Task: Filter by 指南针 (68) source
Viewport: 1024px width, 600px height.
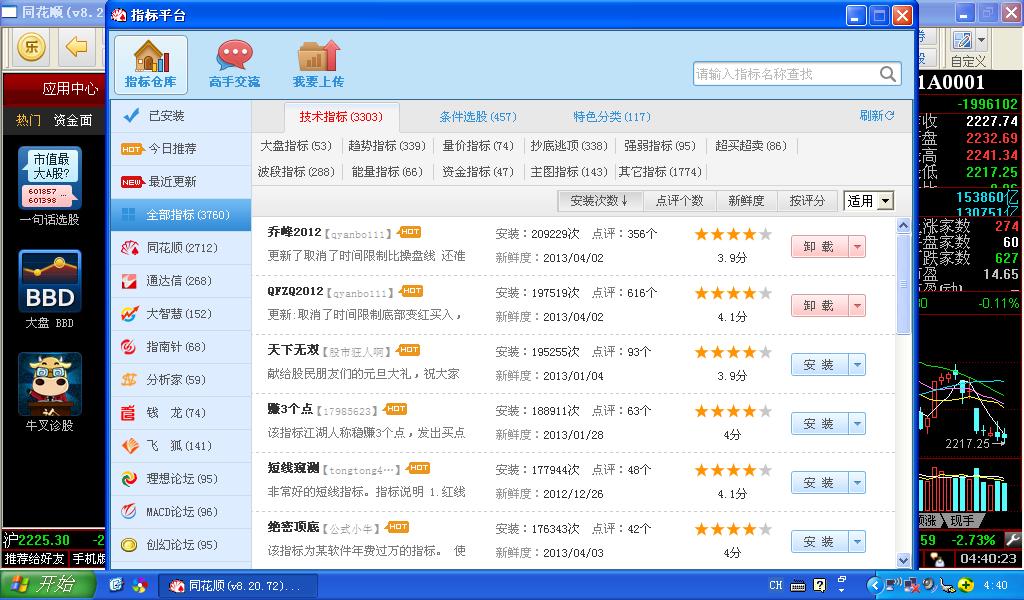Action: pyautogui.click(x=181, y=347)
